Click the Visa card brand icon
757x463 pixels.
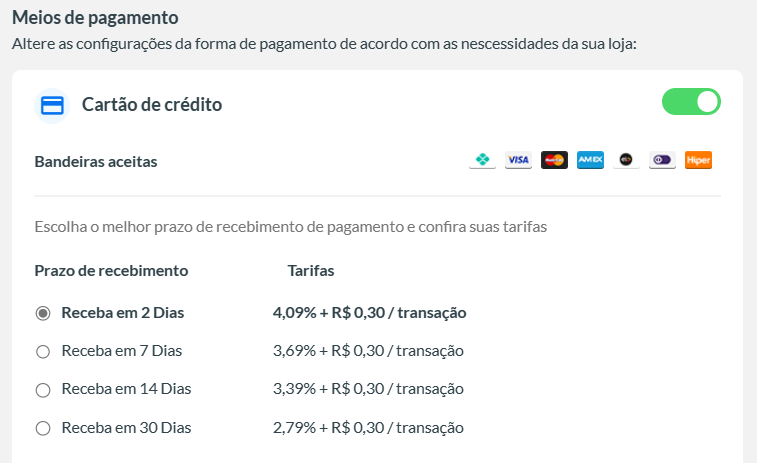pyautogui.click(x=519, y=160)
